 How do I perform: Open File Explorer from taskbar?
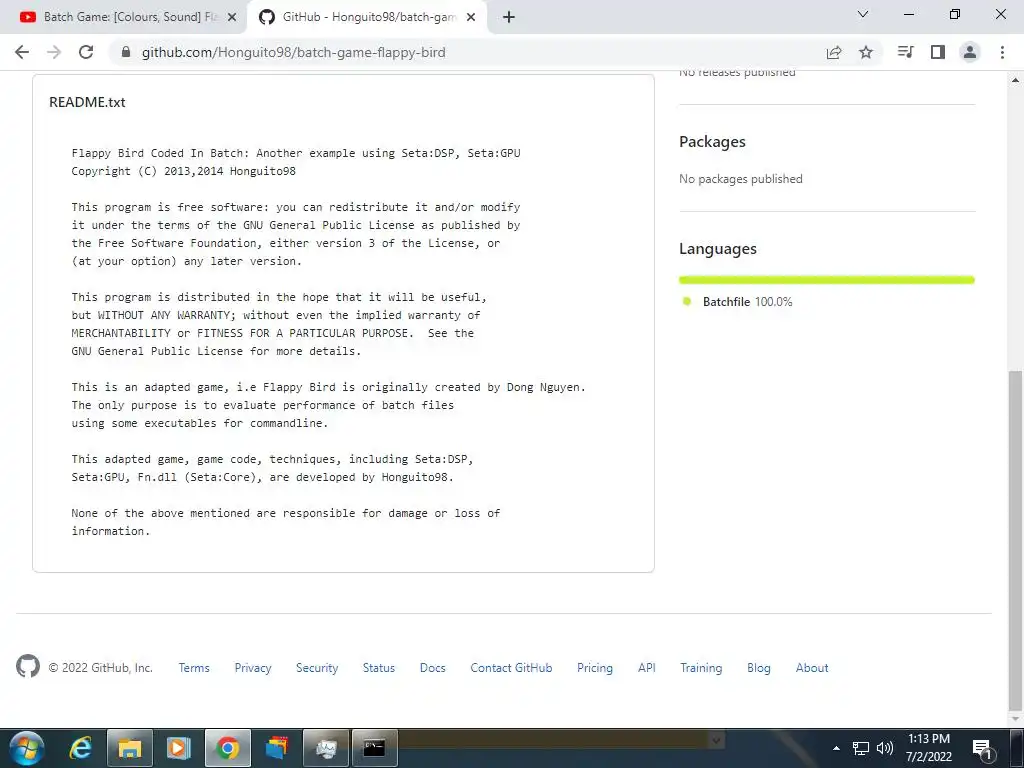(130, 748)
